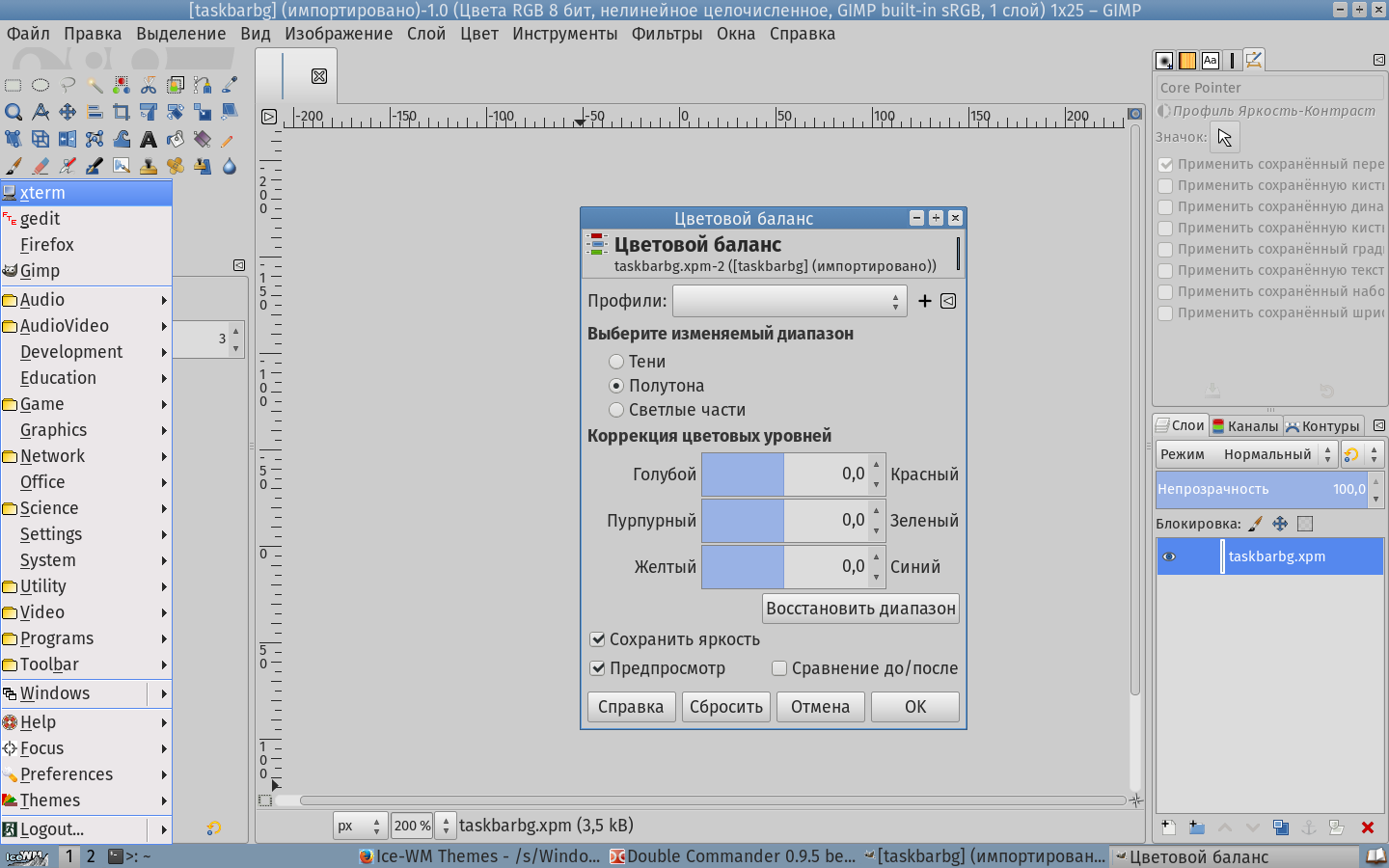Click the Справка button in dialog
This screenshot has height=868, width=1389.
point(631,707)
